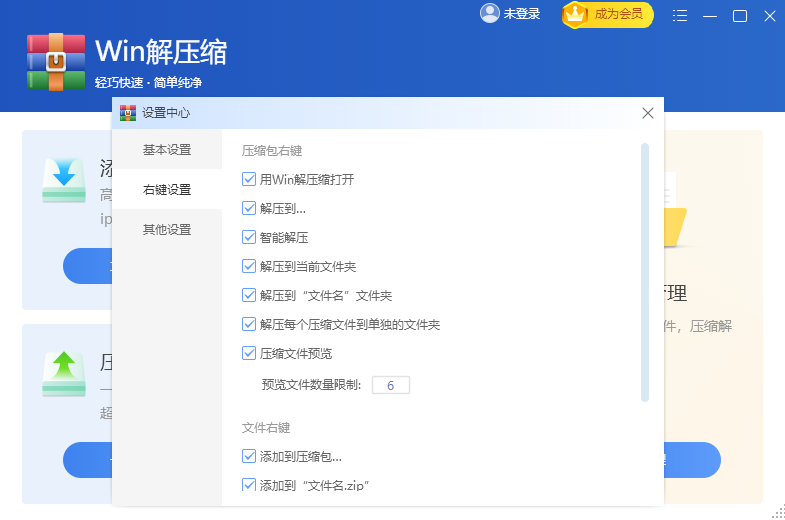The width and height of the screenshot is (785, 520).
Task: Open the 其他设置 tab
Action: [167, 230]
